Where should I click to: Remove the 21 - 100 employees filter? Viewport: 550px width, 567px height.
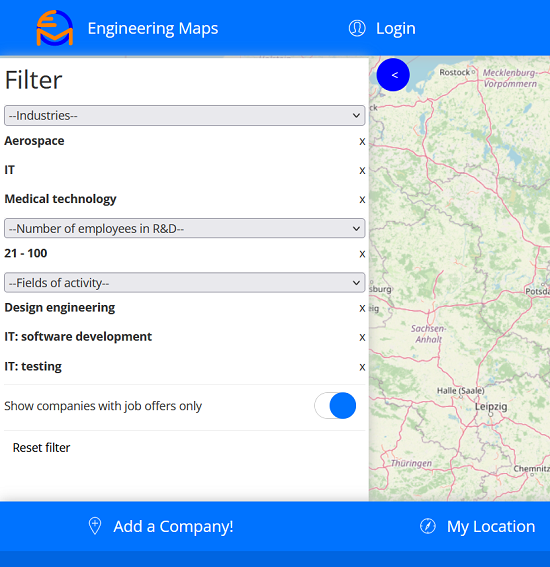pyautogui.click(x=362, y=254)
